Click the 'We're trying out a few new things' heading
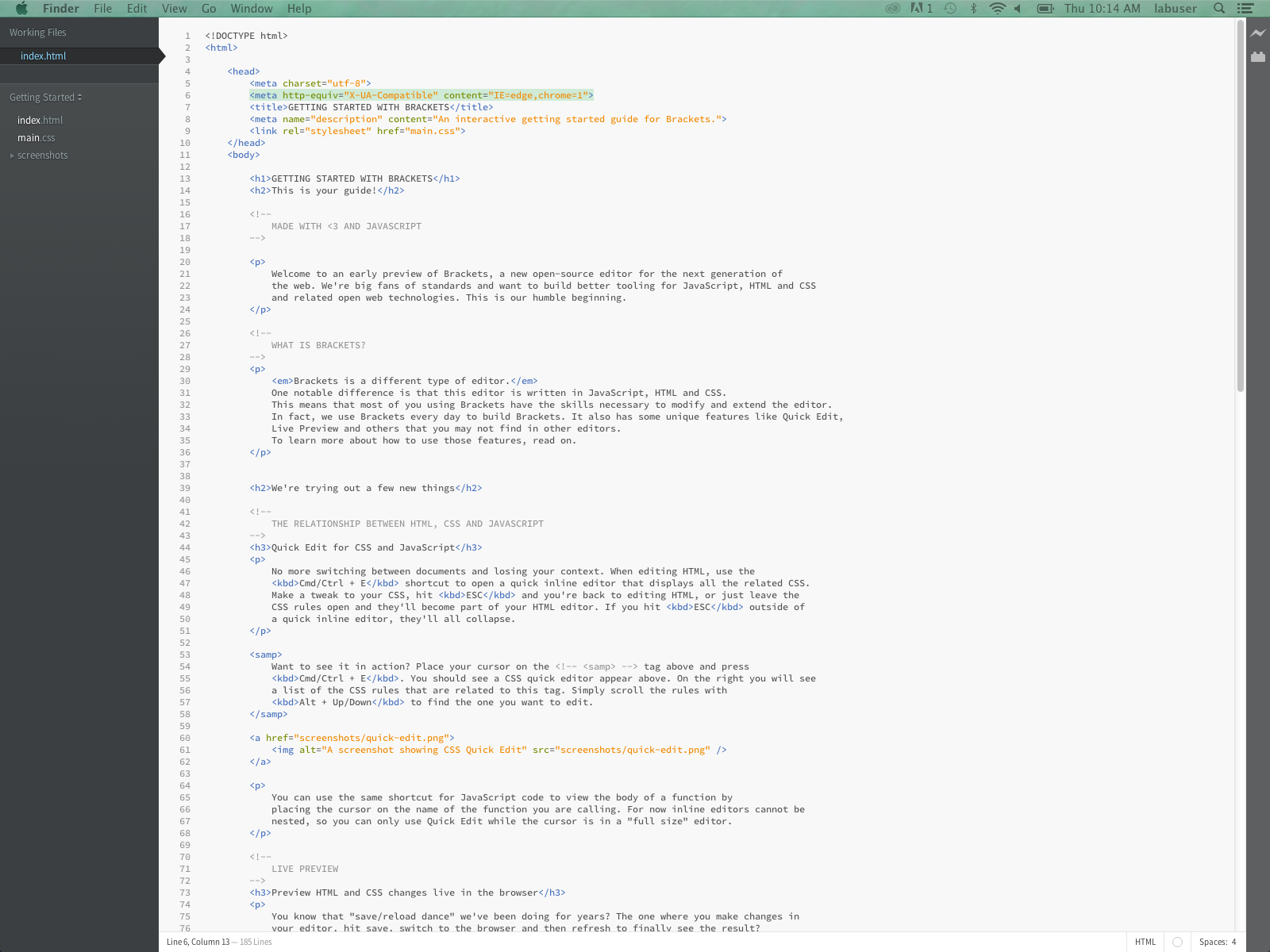 pos(366,488)
